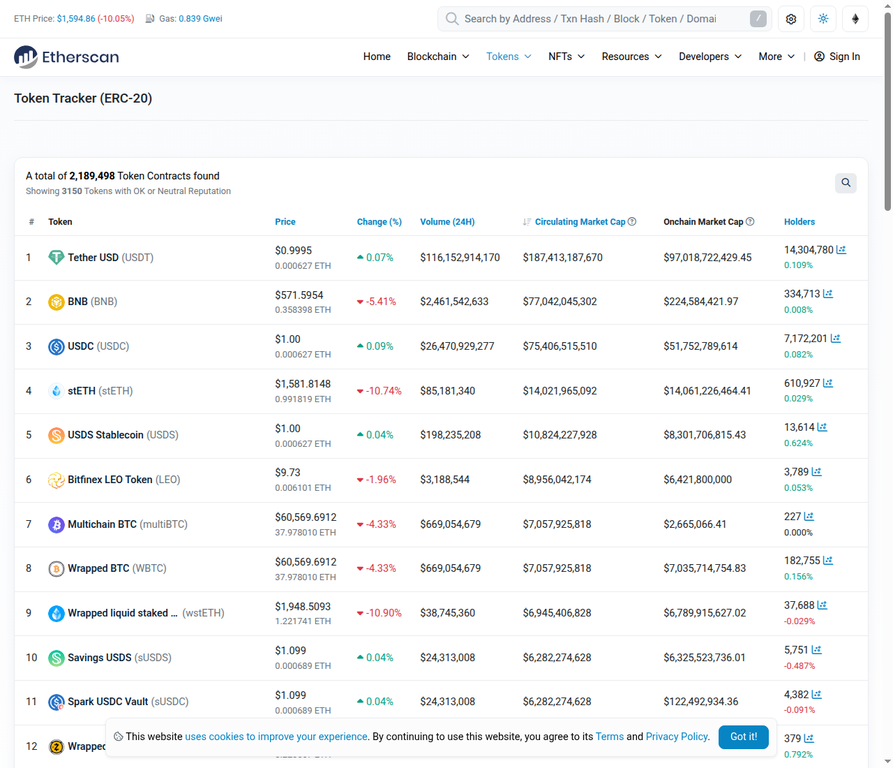The height and width of the screenshot is (768, 893).
Task: Sort by Circulating Market Cap column
Action: pyautogui.click(x=580, y=221)
